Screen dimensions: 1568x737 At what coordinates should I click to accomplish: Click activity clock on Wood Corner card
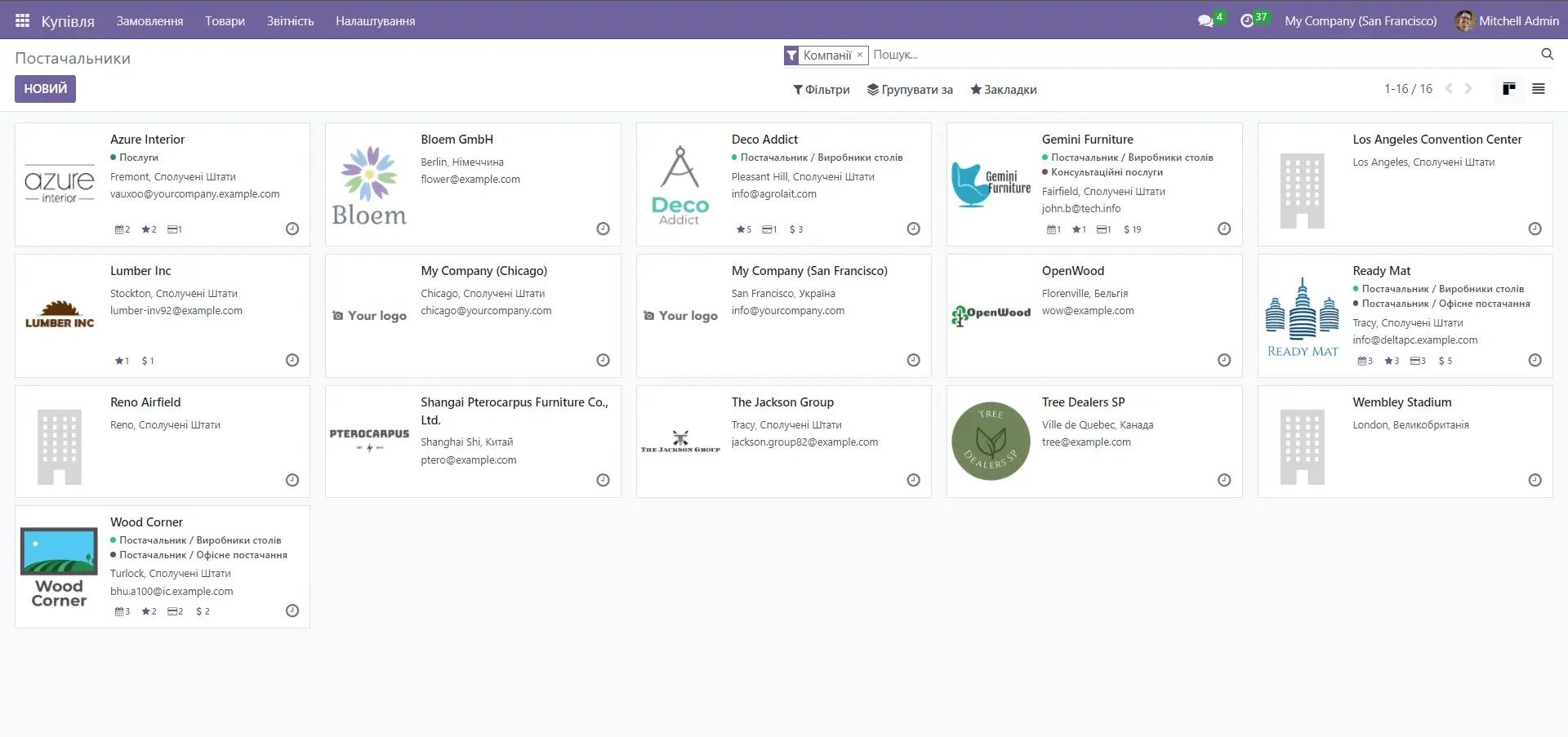click(x=292, y=610)
